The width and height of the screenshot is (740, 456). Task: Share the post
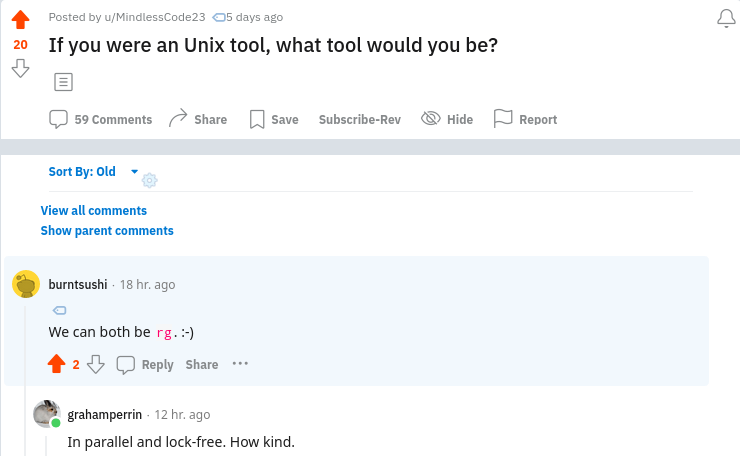click(198, 119)
